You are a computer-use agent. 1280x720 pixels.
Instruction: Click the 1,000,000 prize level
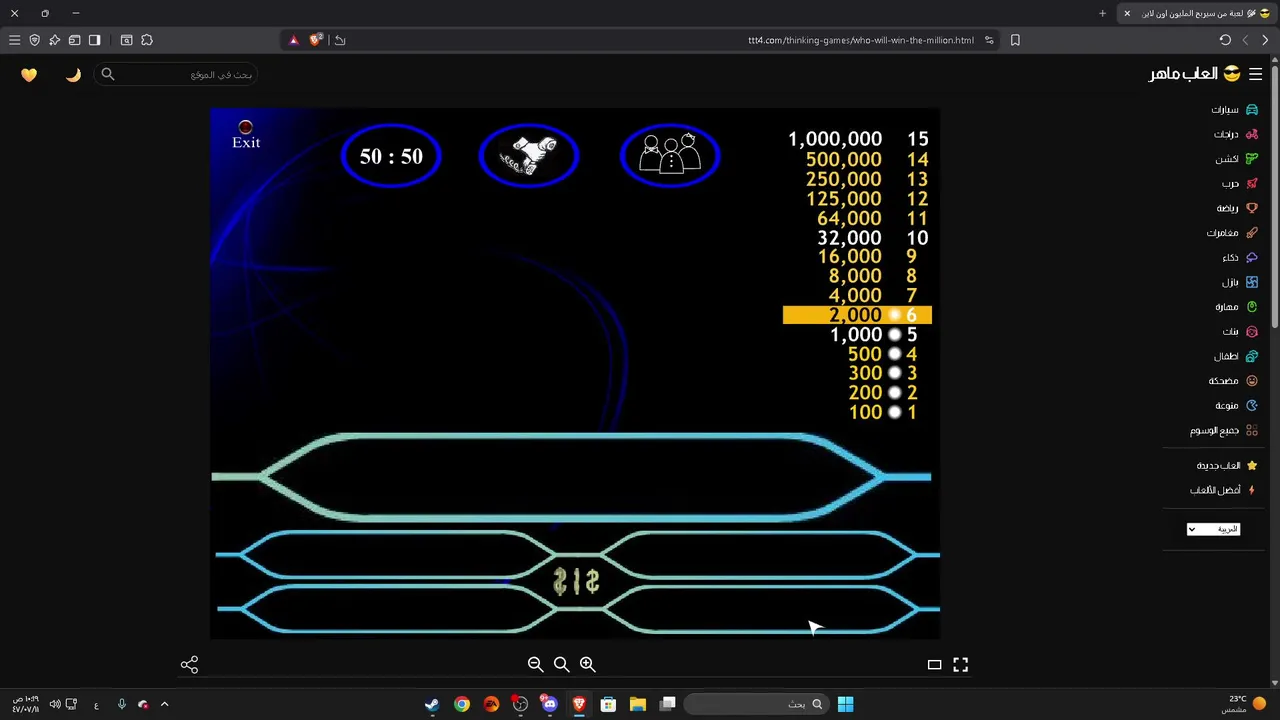coord(858,139)
